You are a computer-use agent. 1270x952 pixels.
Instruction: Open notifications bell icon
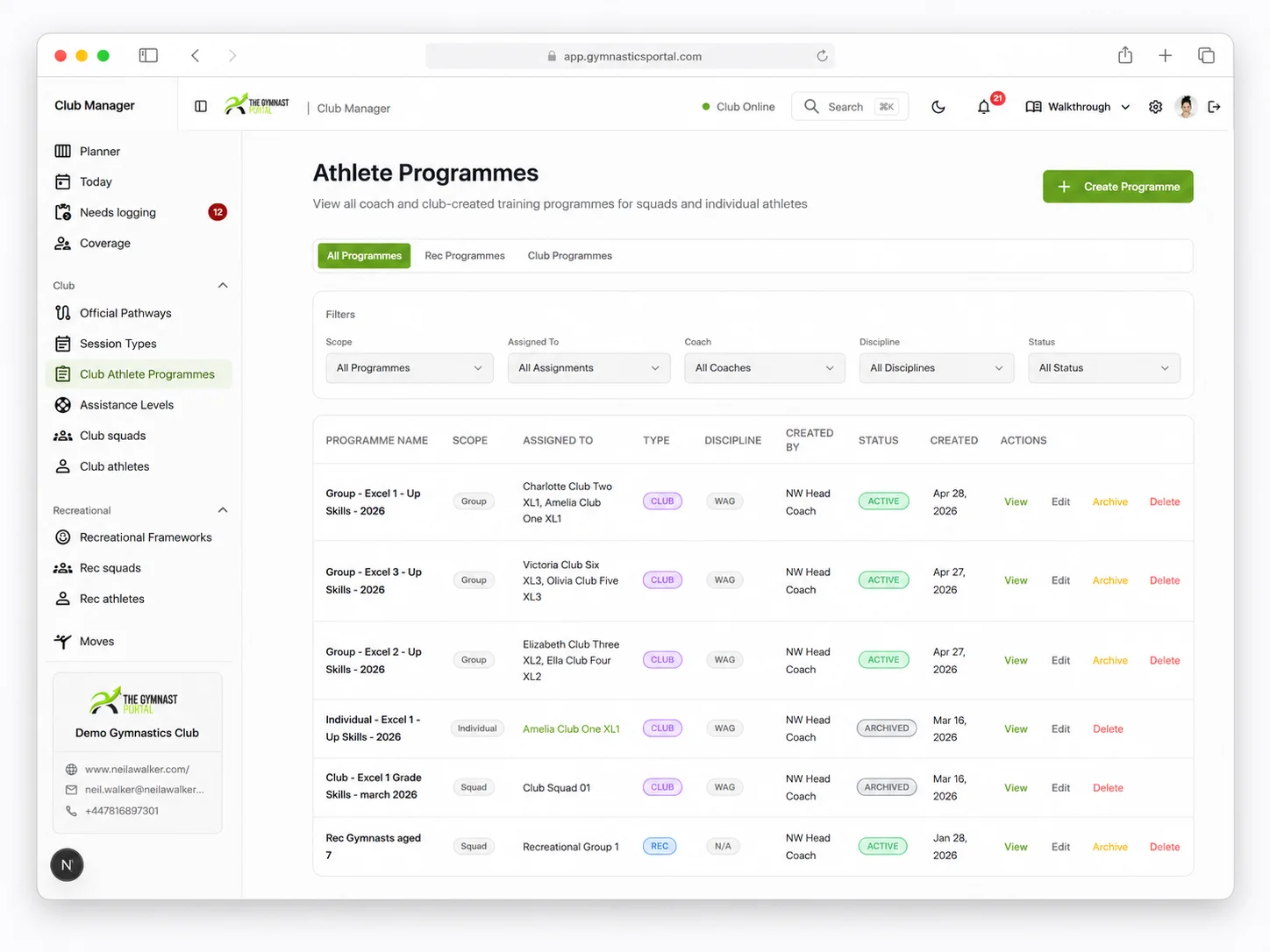pyautogui.click(x=984, y=107)
